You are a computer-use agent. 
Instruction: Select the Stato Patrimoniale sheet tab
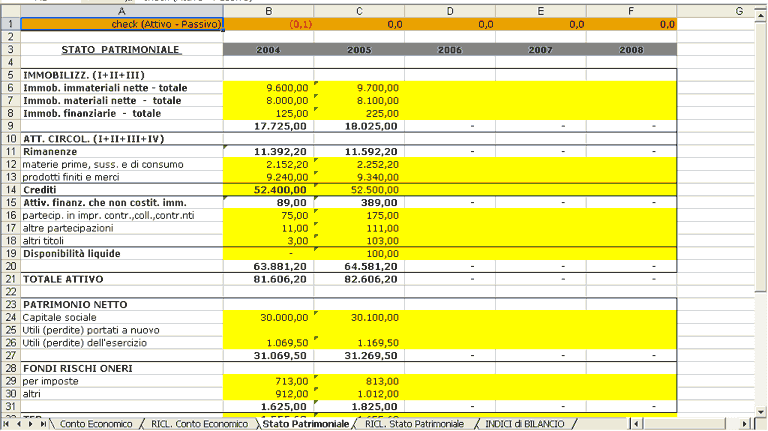[x=306, y=424]
